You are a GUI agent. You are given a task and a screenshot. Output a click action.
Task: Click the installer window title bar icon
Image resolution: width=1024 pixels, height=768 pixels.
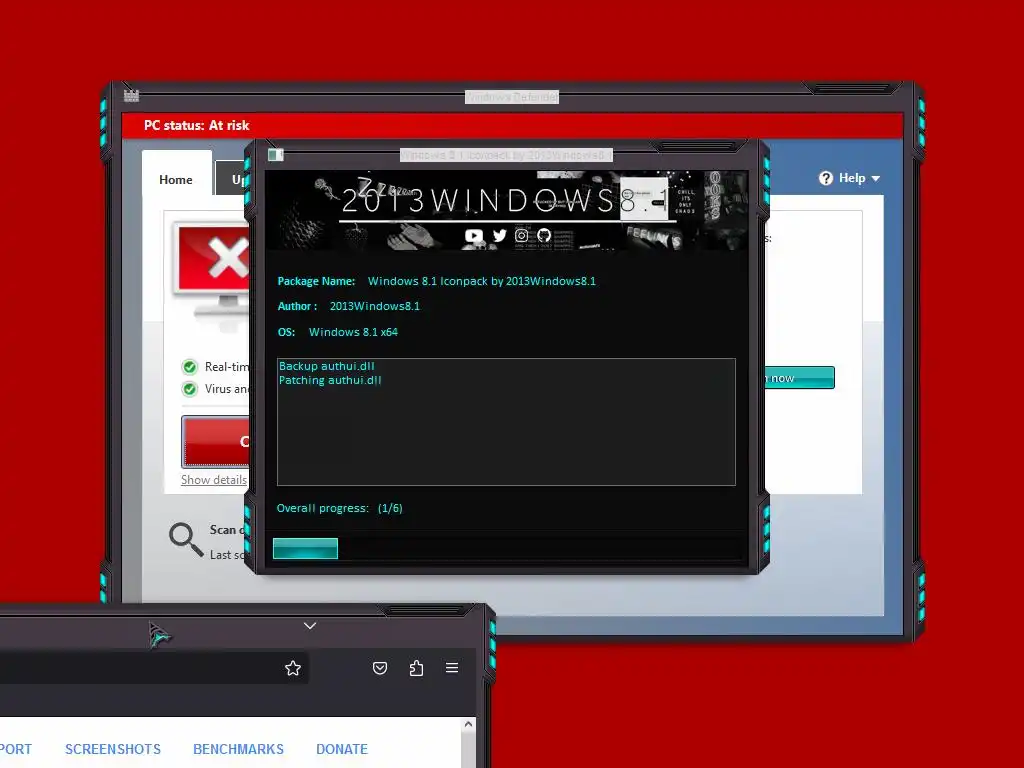click(276, 155)
